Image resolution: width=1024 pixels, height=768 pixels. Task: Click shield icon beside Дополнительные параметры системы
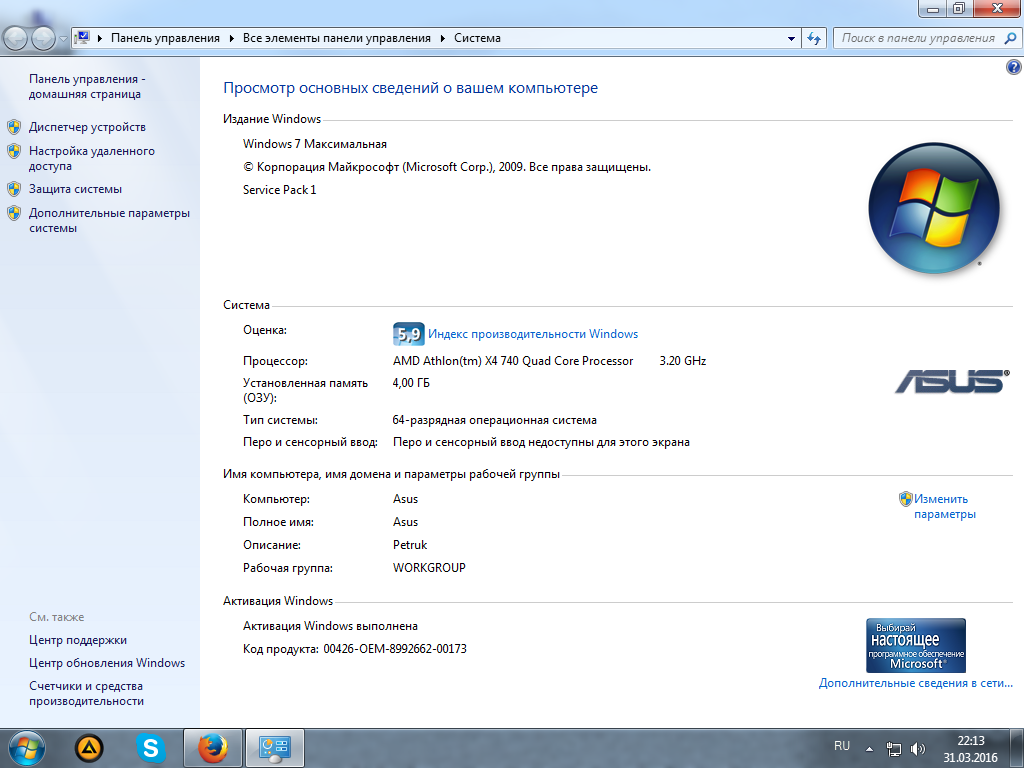tap(14, 213)
